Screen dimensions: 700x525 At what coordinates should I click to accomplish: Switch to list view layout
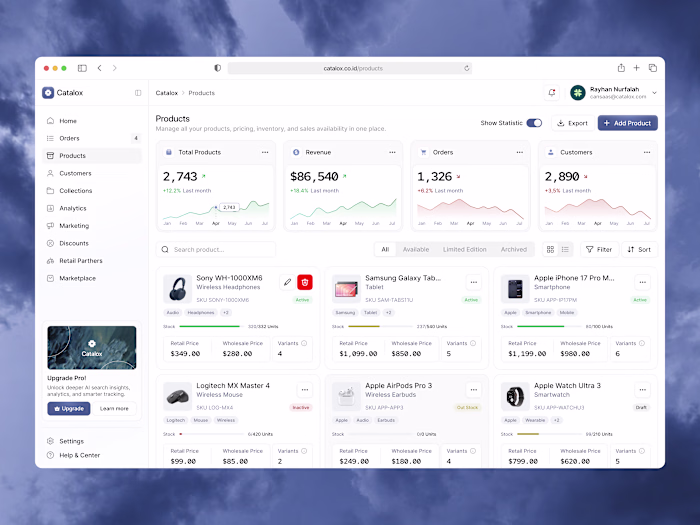[x=565, y=249]
